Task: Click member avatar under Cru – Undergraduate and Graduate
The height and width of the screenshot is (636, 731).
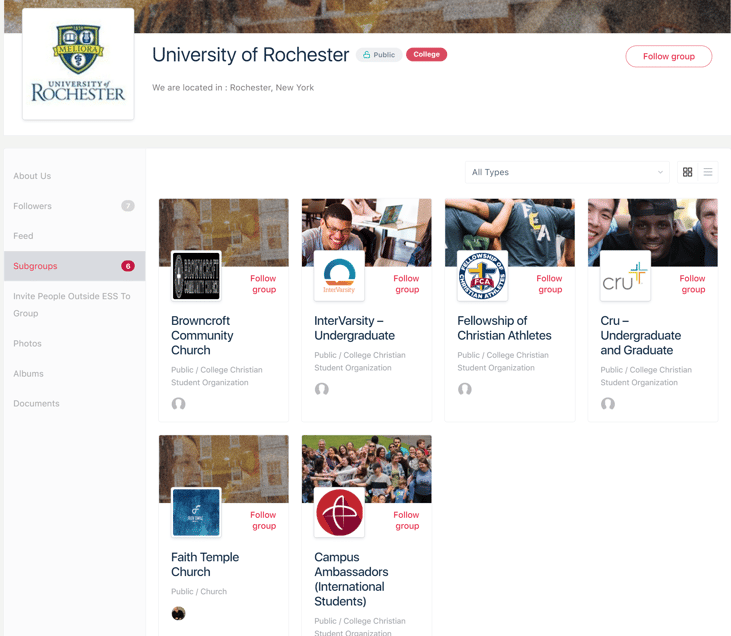Action: tap(608, 404)
